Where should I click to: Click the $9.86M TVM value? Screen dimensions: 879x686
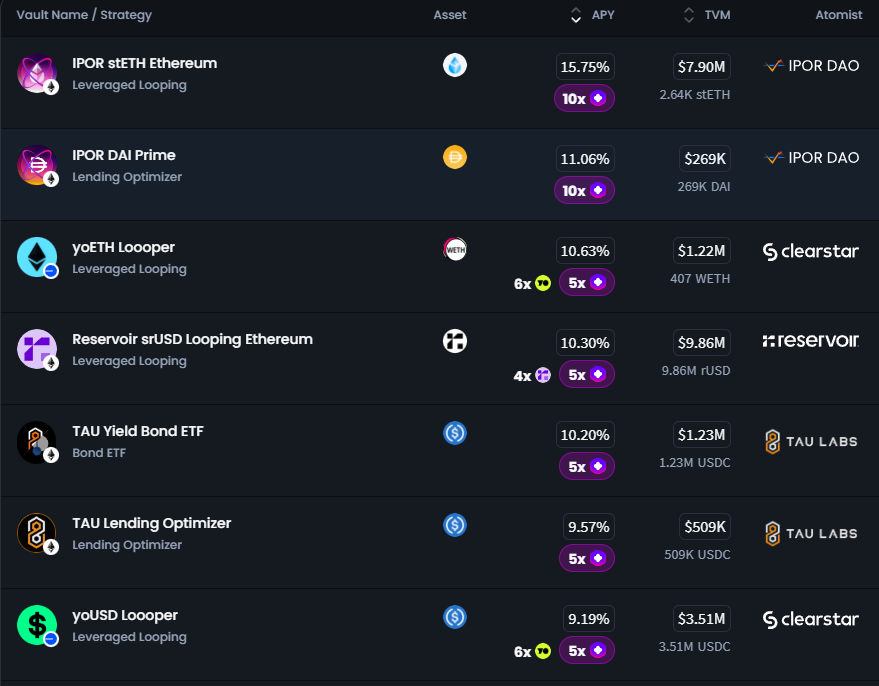point(703,343)
